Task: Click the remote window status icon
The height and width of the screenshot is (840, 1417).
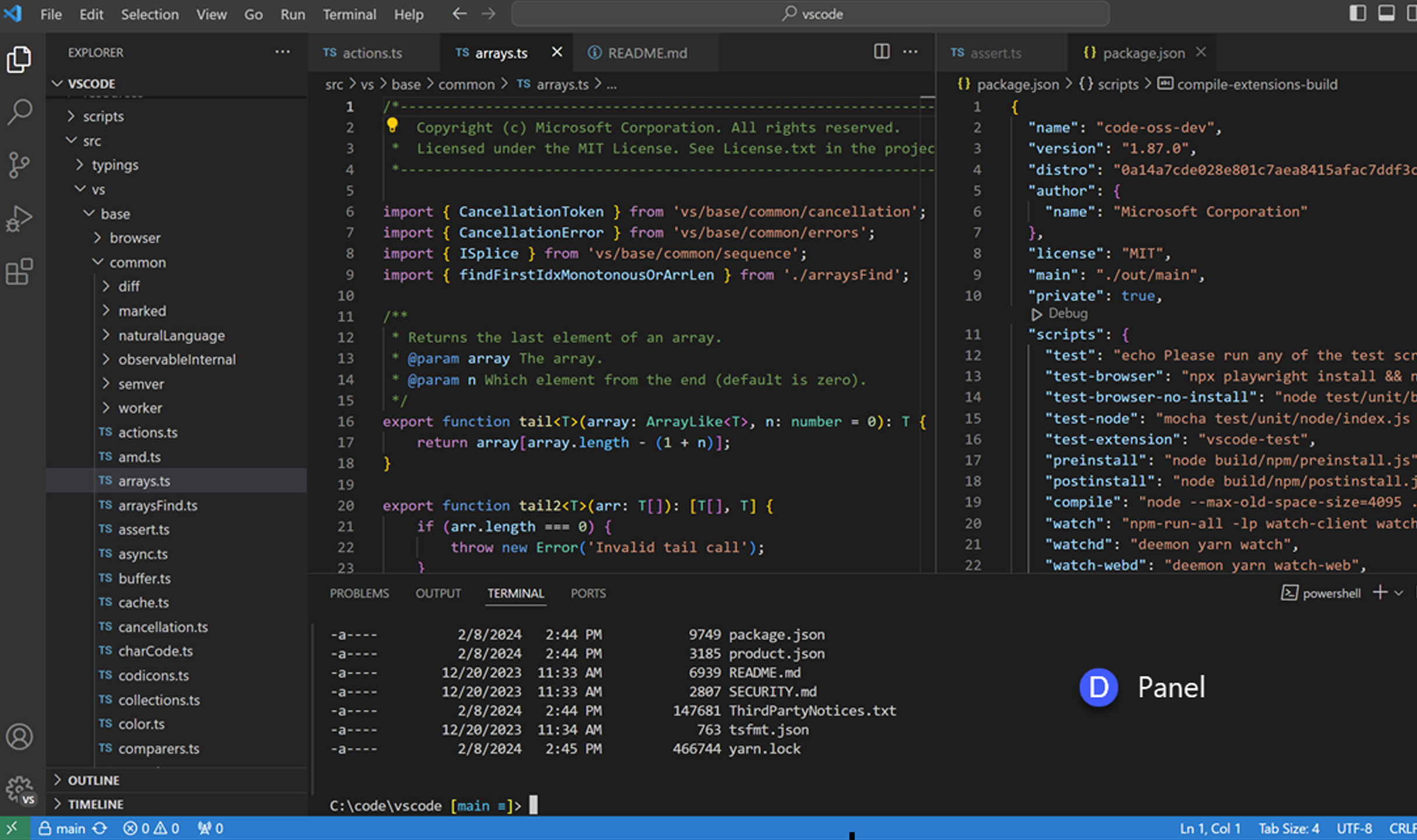Action: coord(12,828)
